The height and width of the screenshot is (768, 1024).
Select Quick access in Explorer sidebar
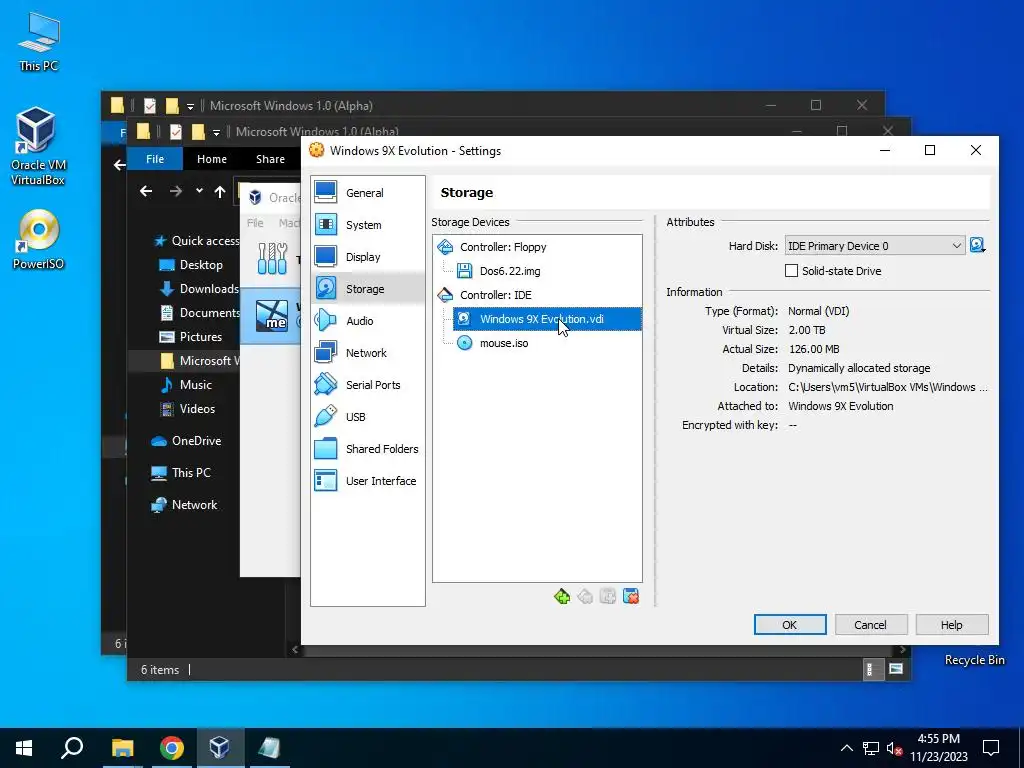(x=197, y=240)
